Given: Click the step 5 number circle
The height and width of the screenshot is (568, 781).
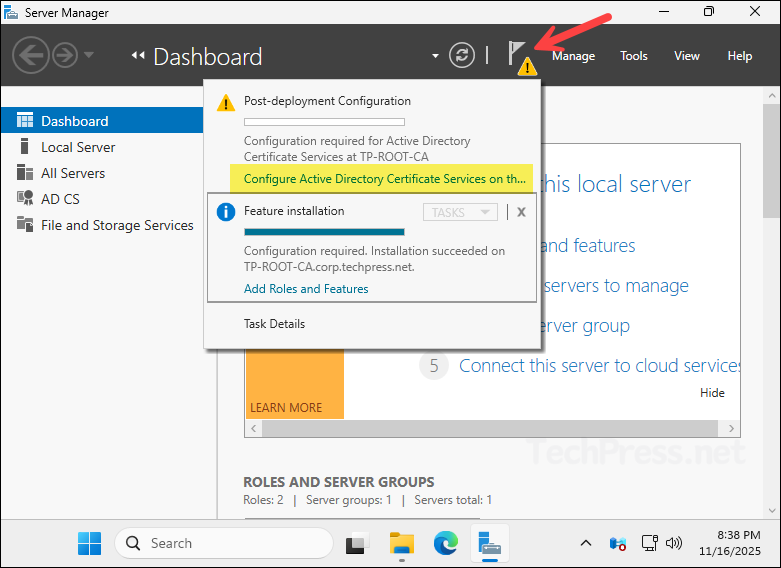Looking at the screenshot, I should click(434, 366).
